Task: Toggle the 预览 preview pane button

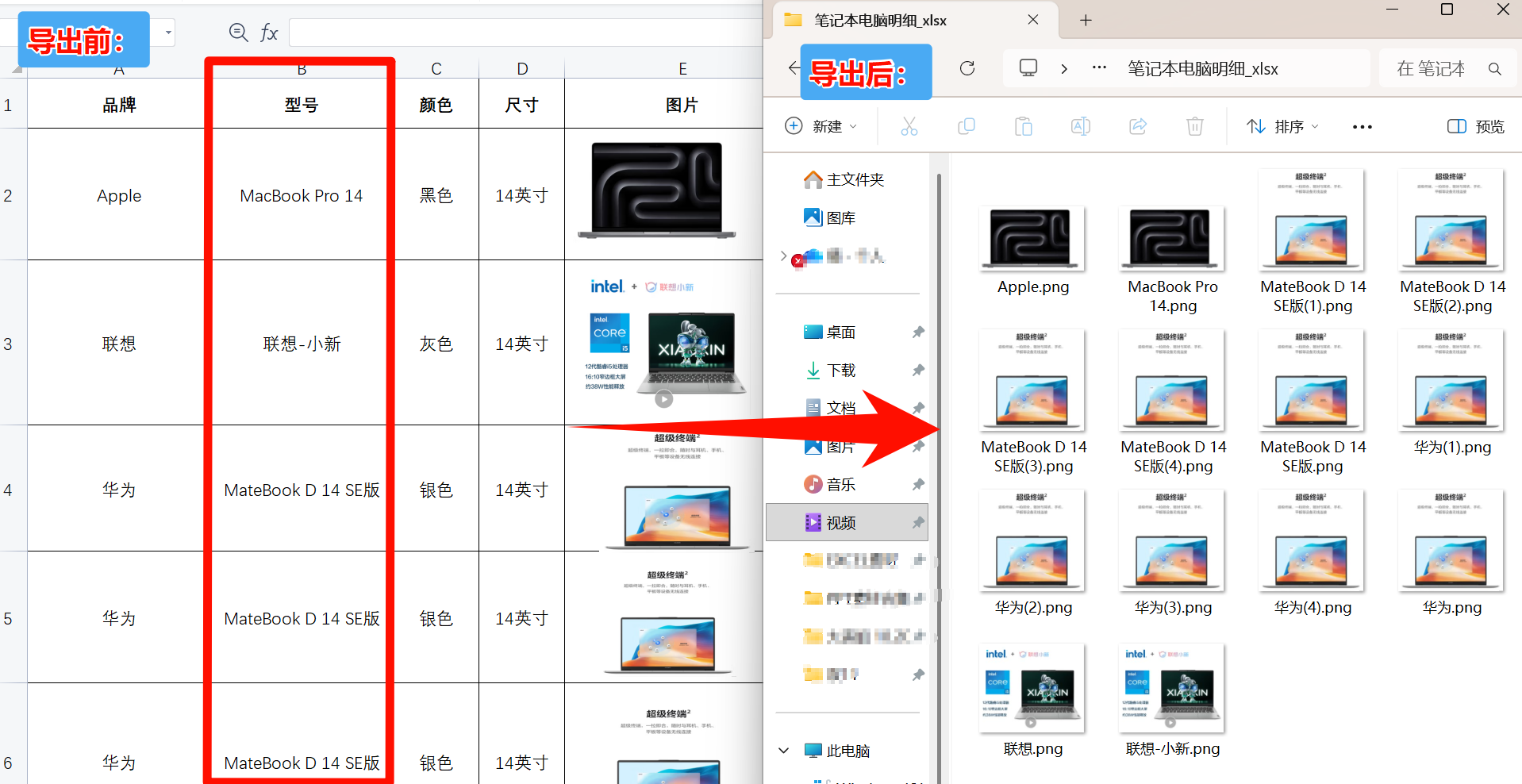Action: click(x=1475, y=126)
